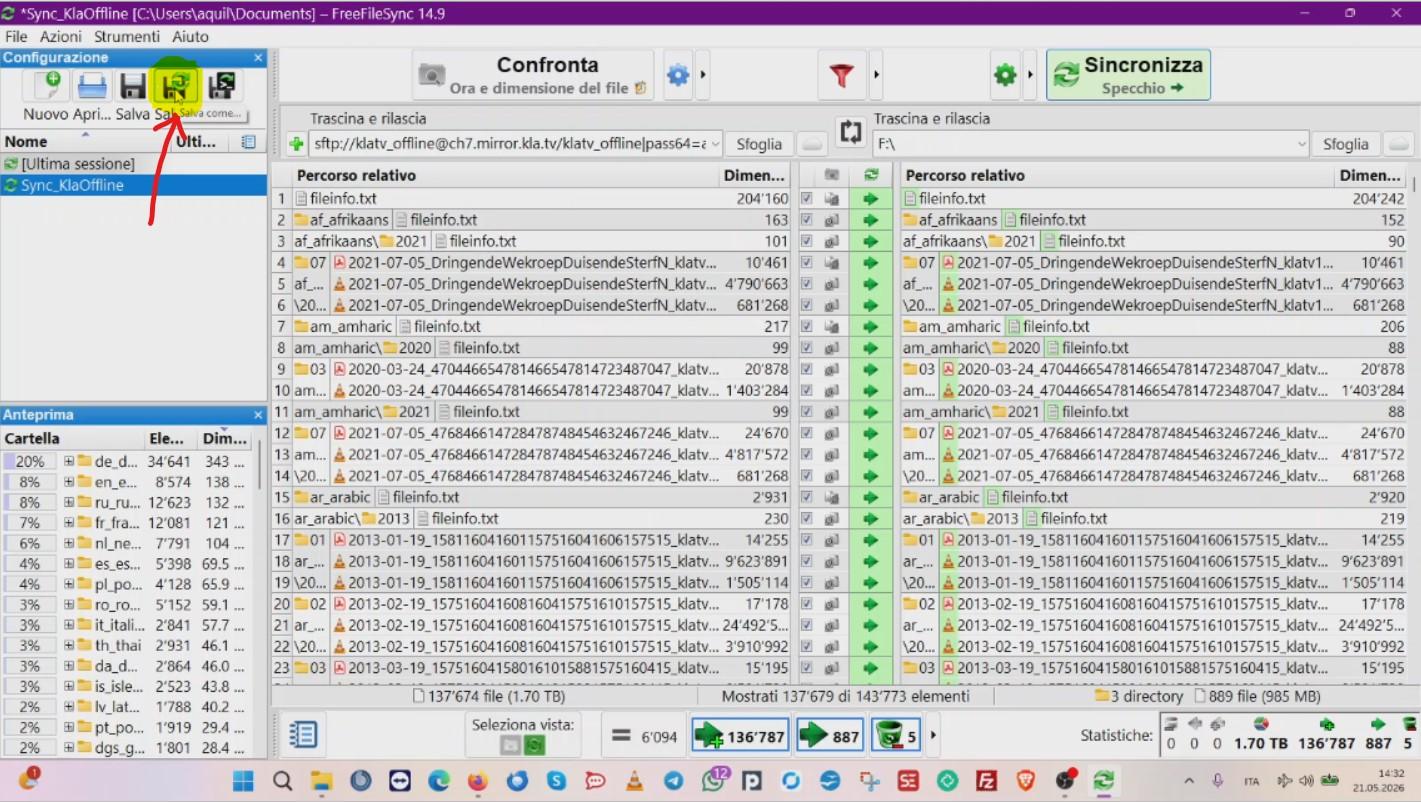Save as batch job icon
Image resolution: width=1421 pixels, height=802 pixels.
221,86
